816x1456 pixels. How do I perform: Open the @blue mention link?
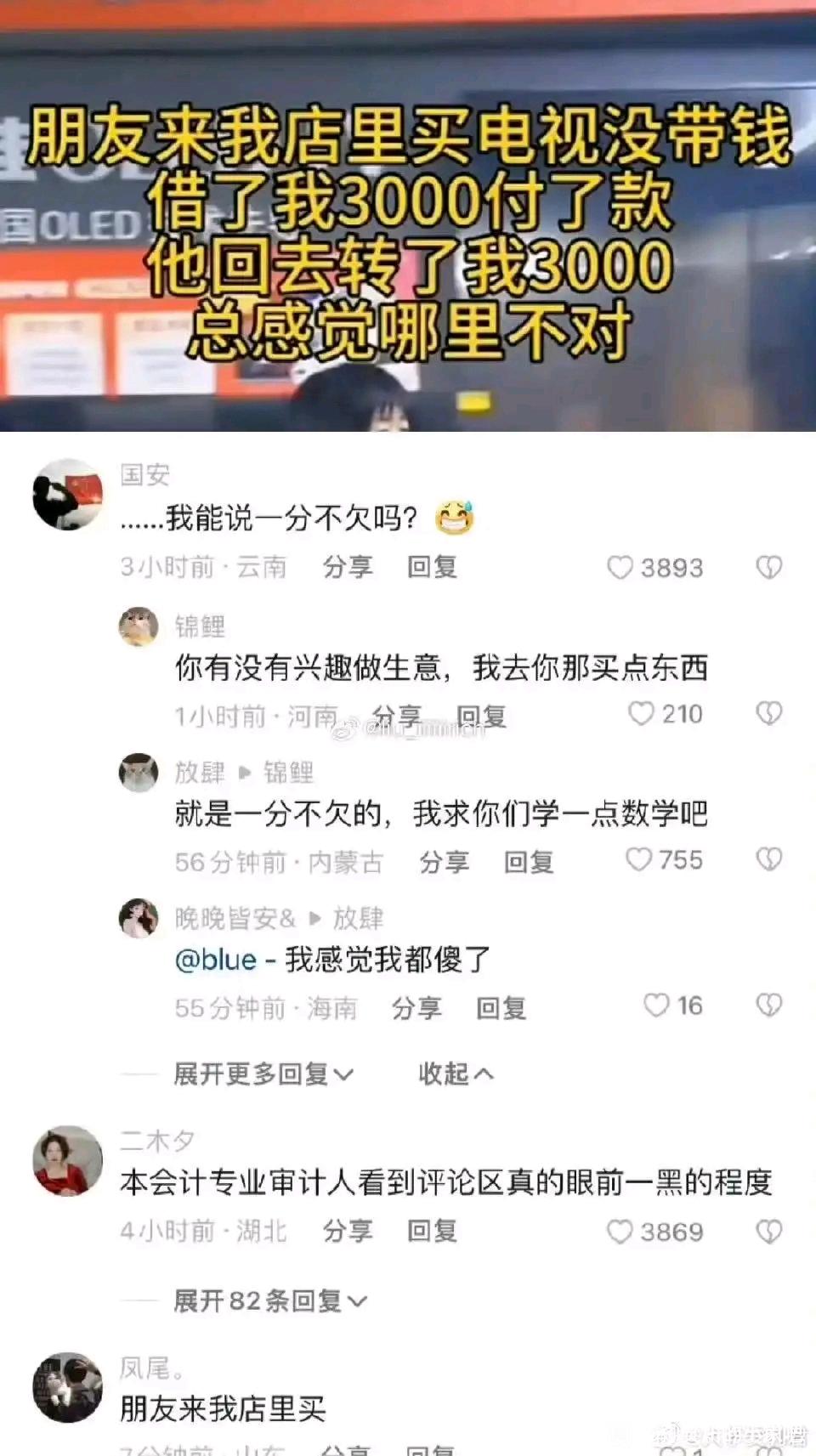pos(216,960)
